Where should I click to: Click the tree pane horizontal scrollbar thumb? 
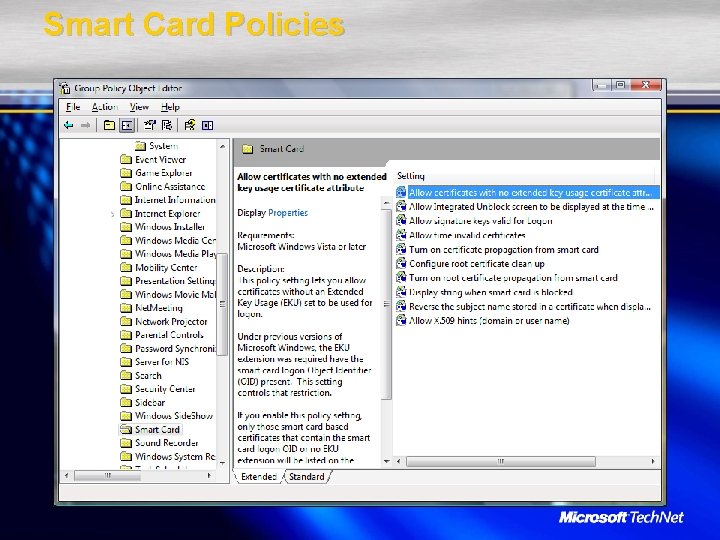coord(107,476)
